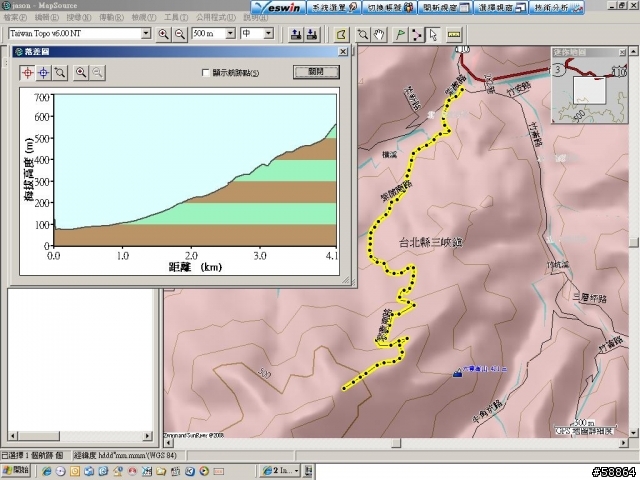Image resolution: width=640 pixels, height=480 pixels.
Task: Click the red crosshair icon in profile dialog
Action: (x=27, y=72)
